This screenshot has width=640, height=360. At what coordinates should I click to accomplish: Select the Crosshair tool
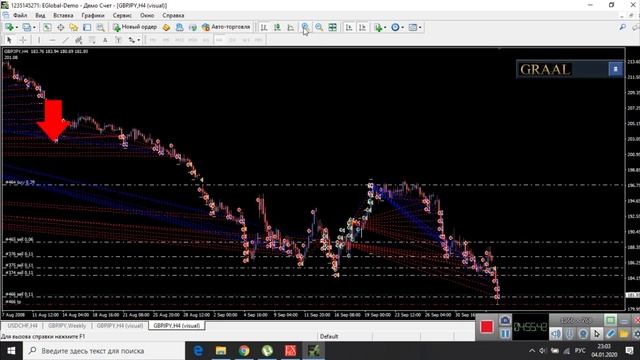click(x=23, y=40)
